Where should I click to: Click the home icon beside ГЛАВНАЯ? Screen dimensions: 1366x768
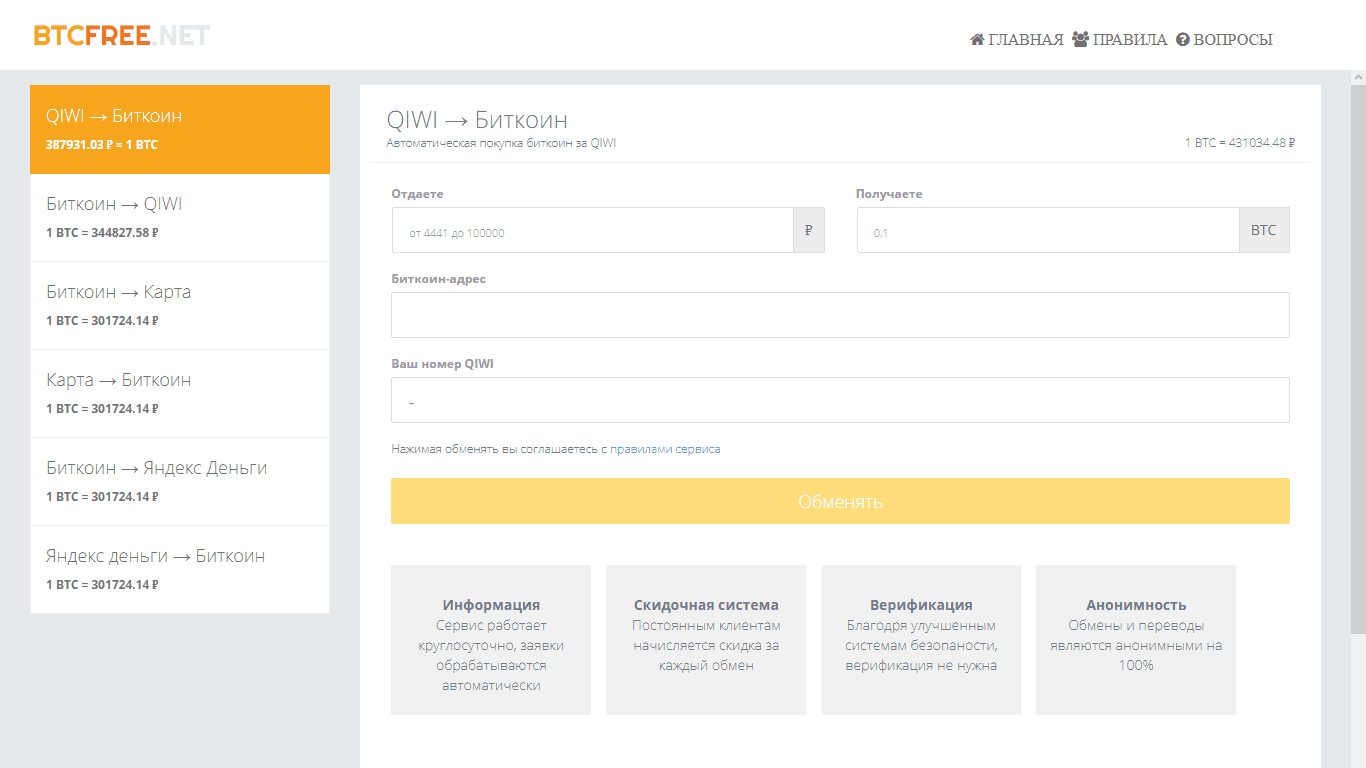[977, 40]
